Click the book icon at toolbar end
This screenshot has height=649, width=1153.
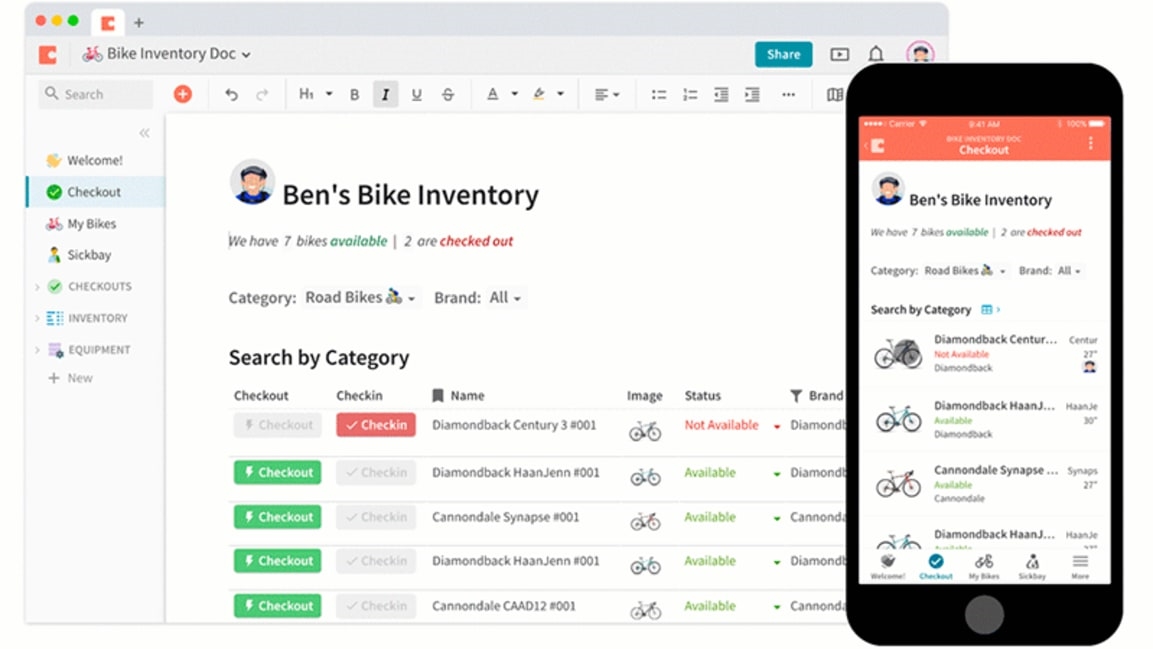[835, 95]
